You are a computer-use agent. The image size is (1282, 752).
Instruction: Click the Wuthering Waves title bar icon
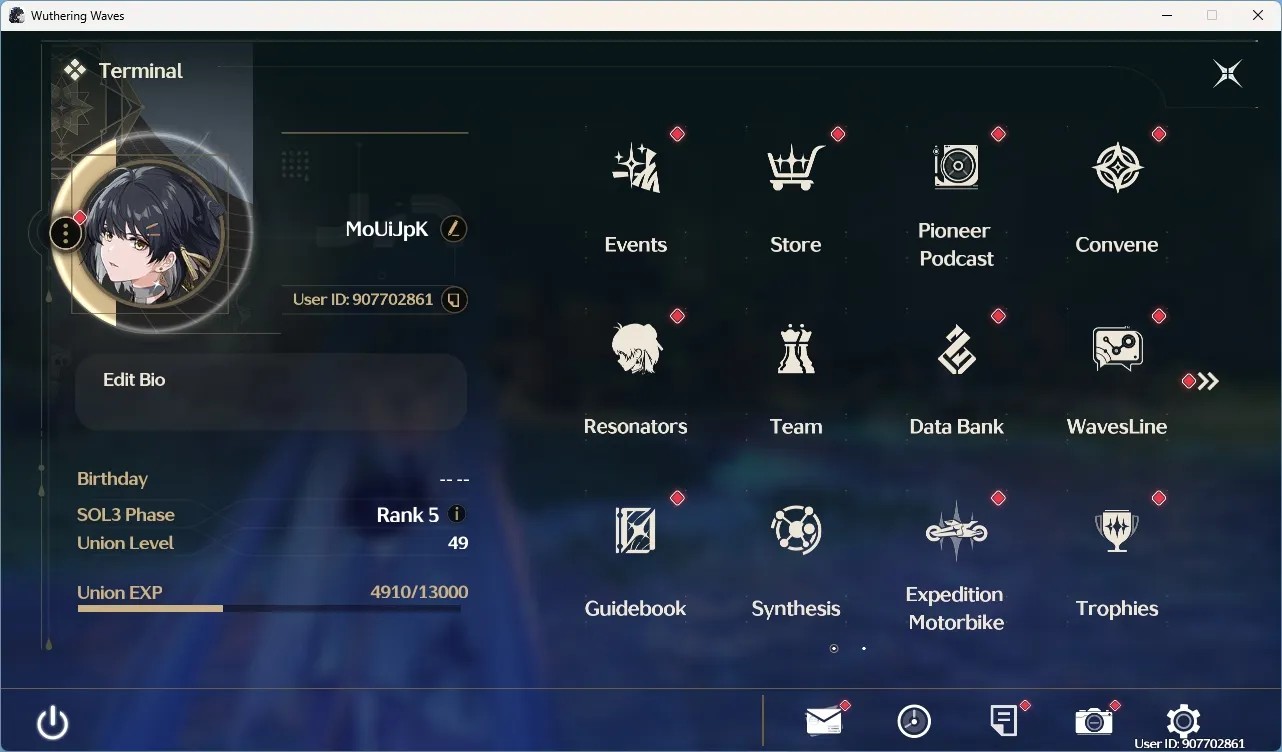[x=16, y=15]
